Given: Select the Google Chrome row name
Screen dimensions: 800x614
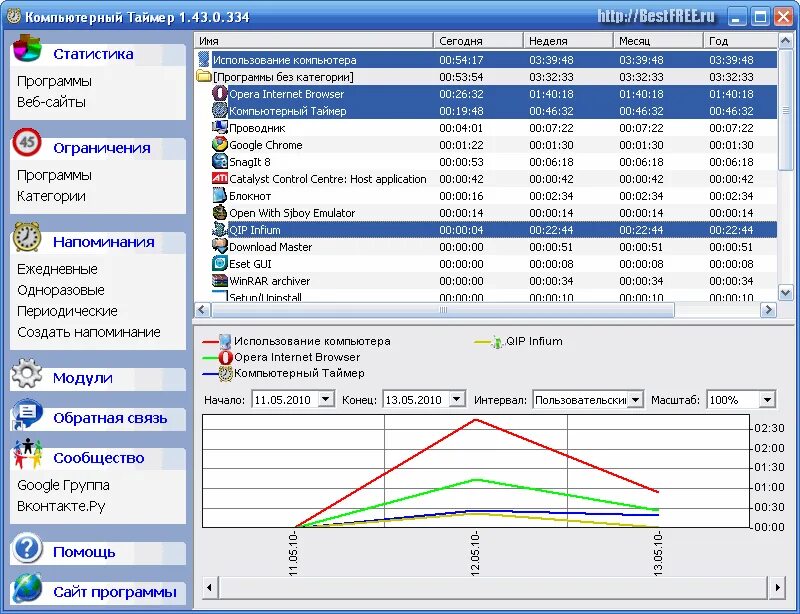Looking at the screenshot, I should click(x=265, y=145).
